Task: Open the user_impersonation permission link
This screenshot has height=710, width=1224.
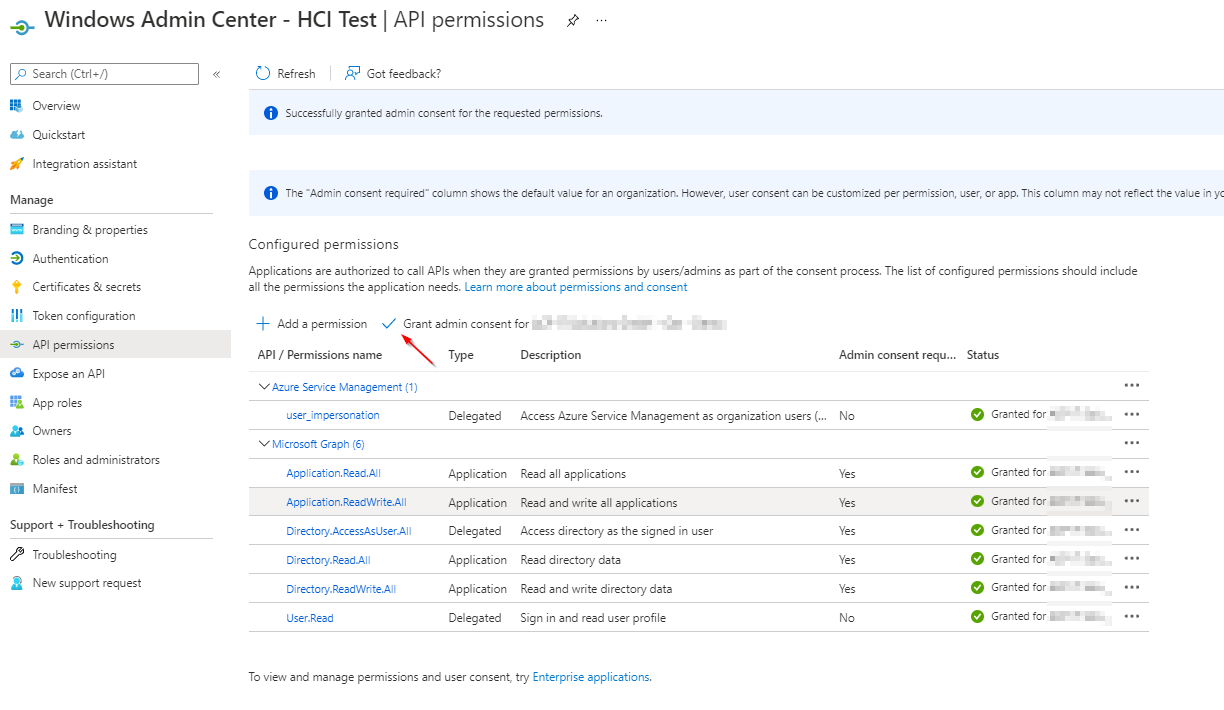Action: pos(333,415)
